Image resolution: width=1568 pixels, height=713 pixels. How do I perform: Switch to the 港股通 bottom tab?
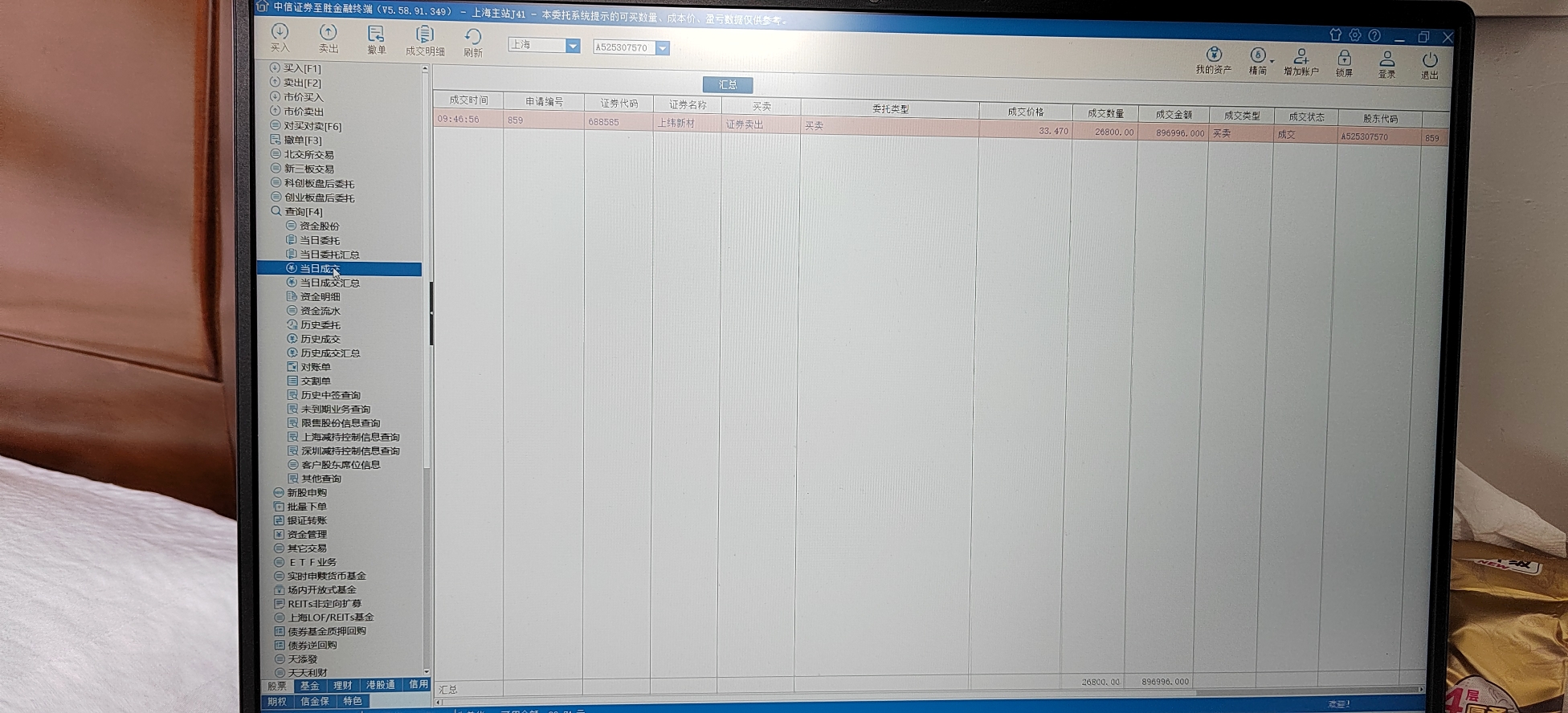tap(381, 685)
